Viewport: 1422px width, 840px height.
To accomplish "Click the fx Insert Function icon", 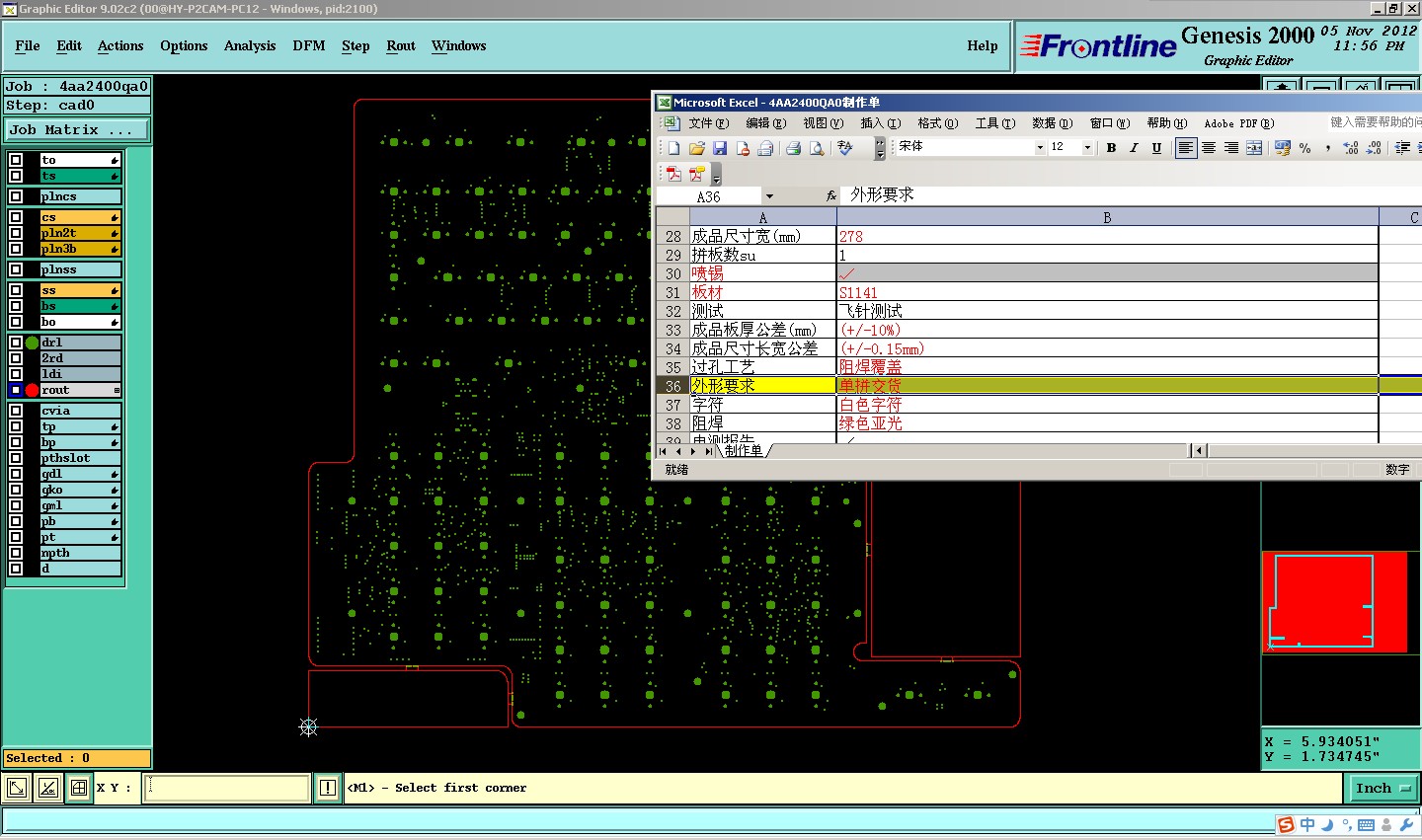I will (831, 196).
